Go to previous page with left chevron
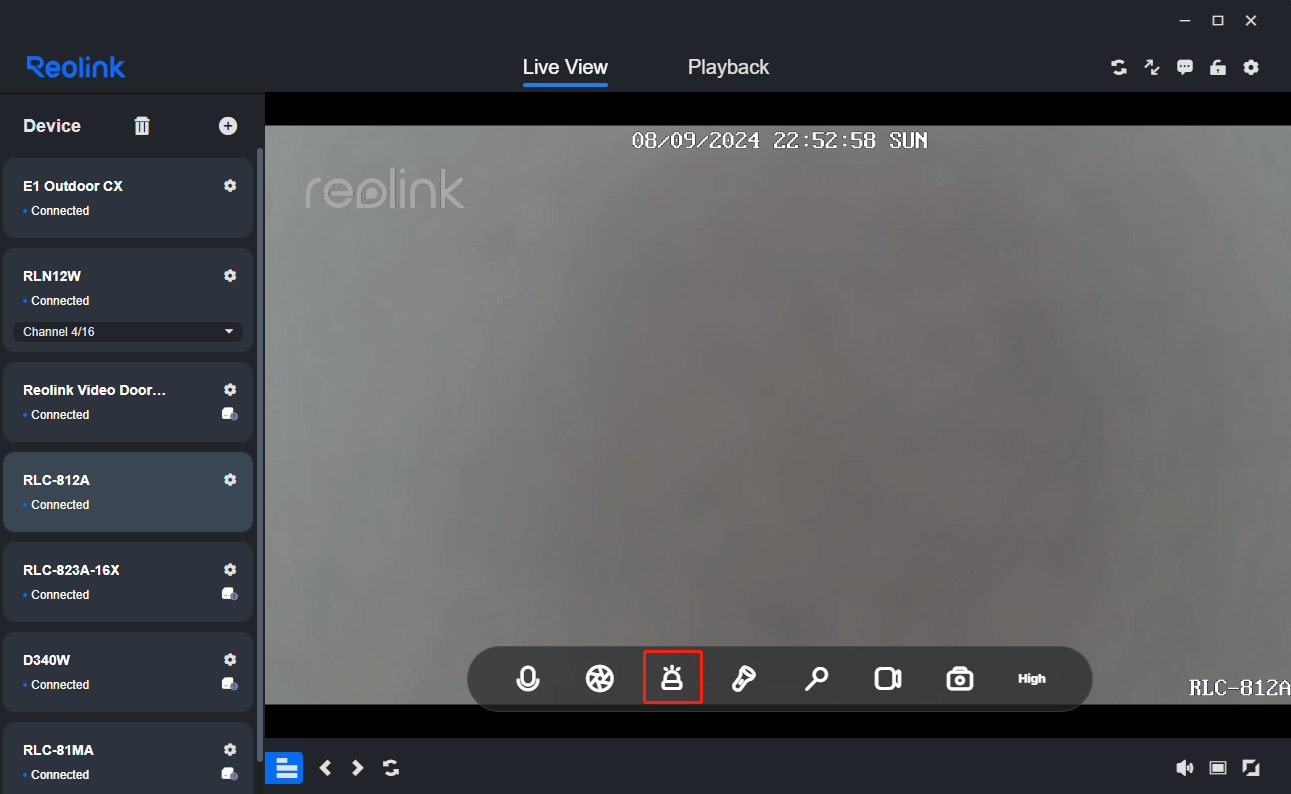The height and width of the screenshot is (794, 1291). [325, 768]
